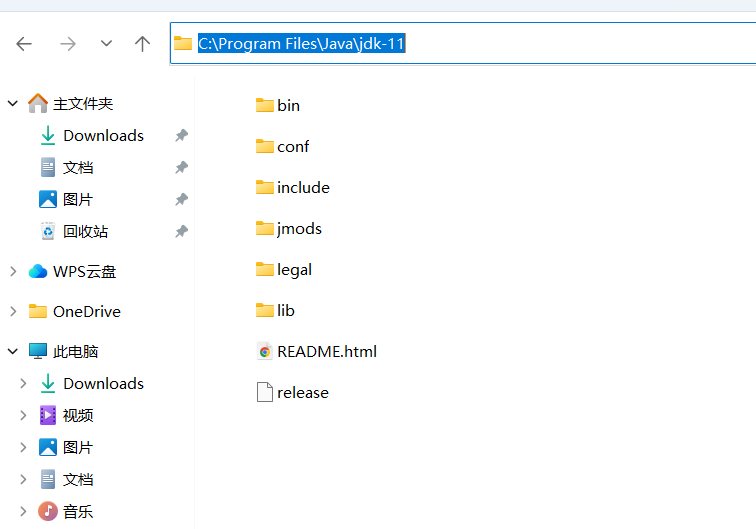Click the jmods folder name
Screen dimensions: 756x529
coord(299,229)
